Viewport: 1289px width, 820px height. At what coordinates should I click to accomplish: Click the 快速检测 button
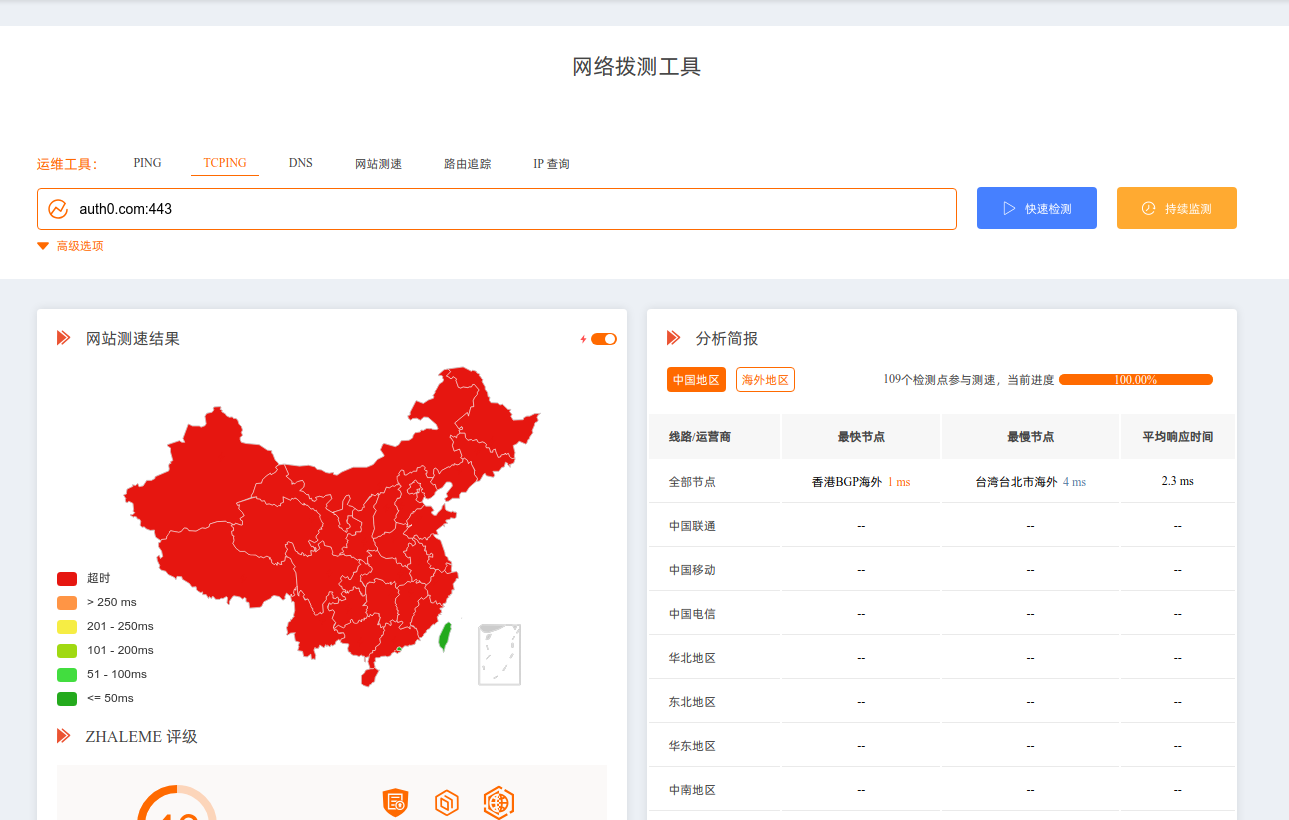point(1037,208)
